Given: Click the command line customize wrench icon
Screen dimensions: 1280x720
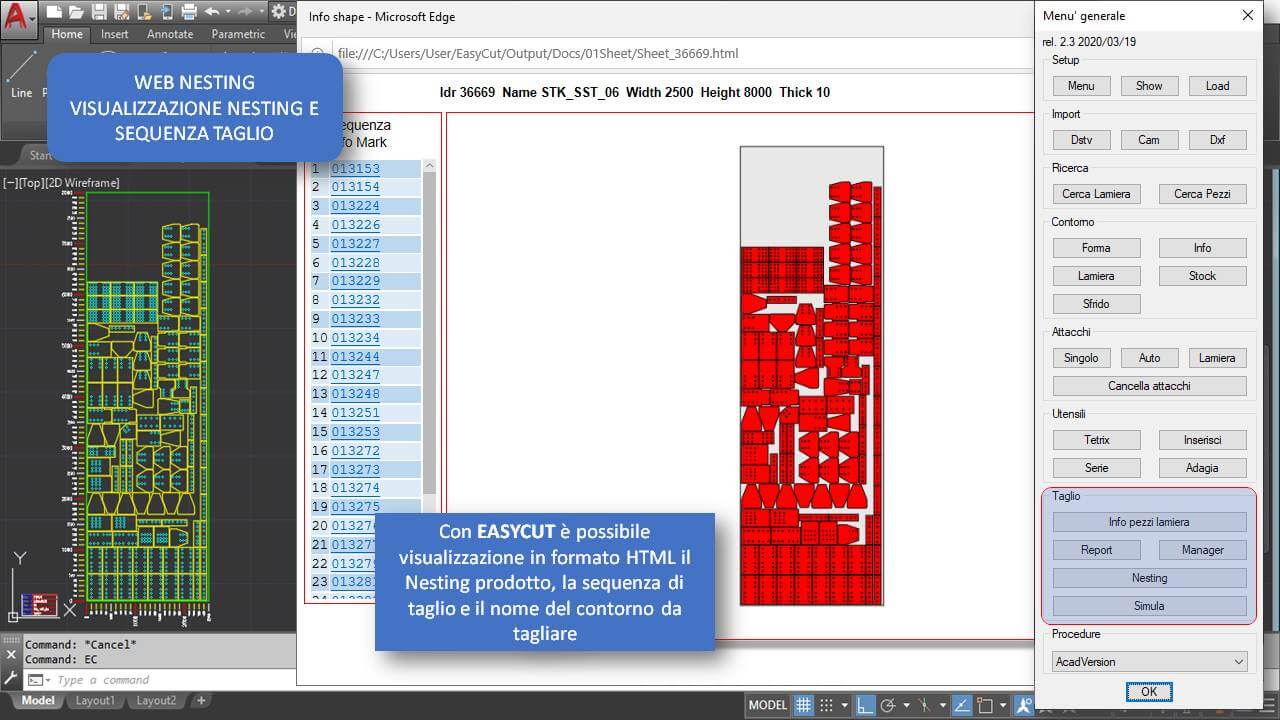Looking at the screenshot, I should 11,680.
